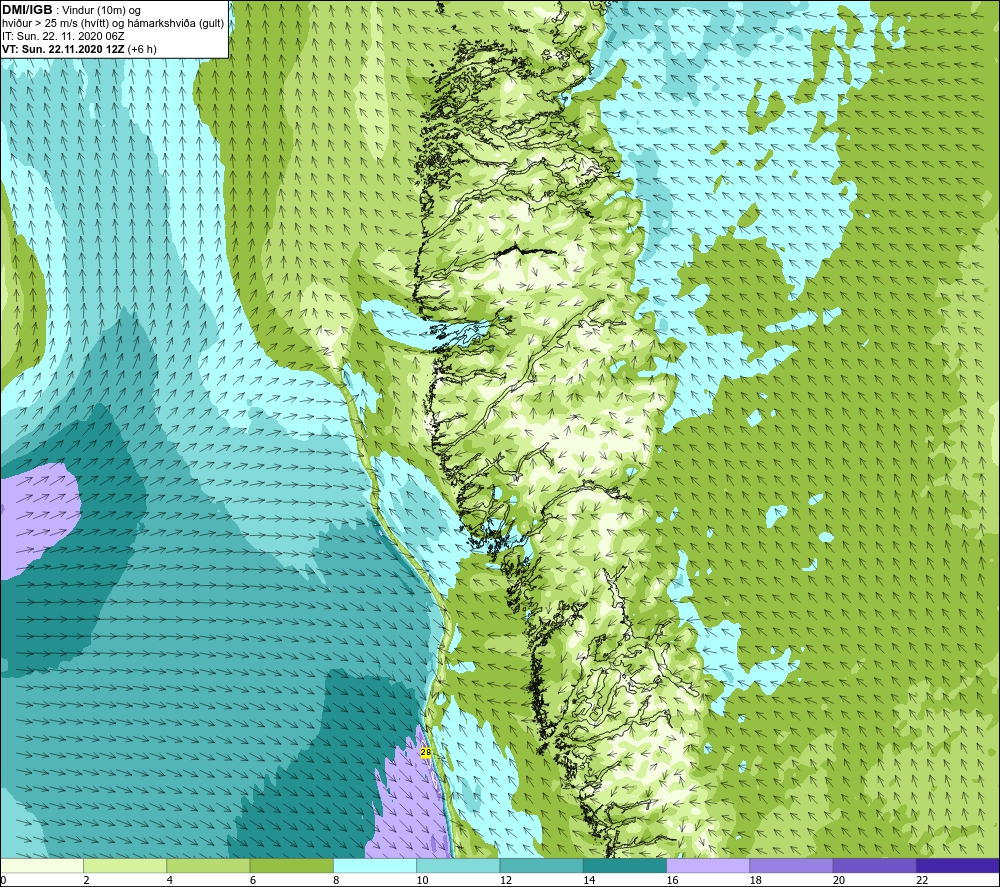
Task: Click the 20–22 m/s violet swatch
Action: (x=874, y=865)
